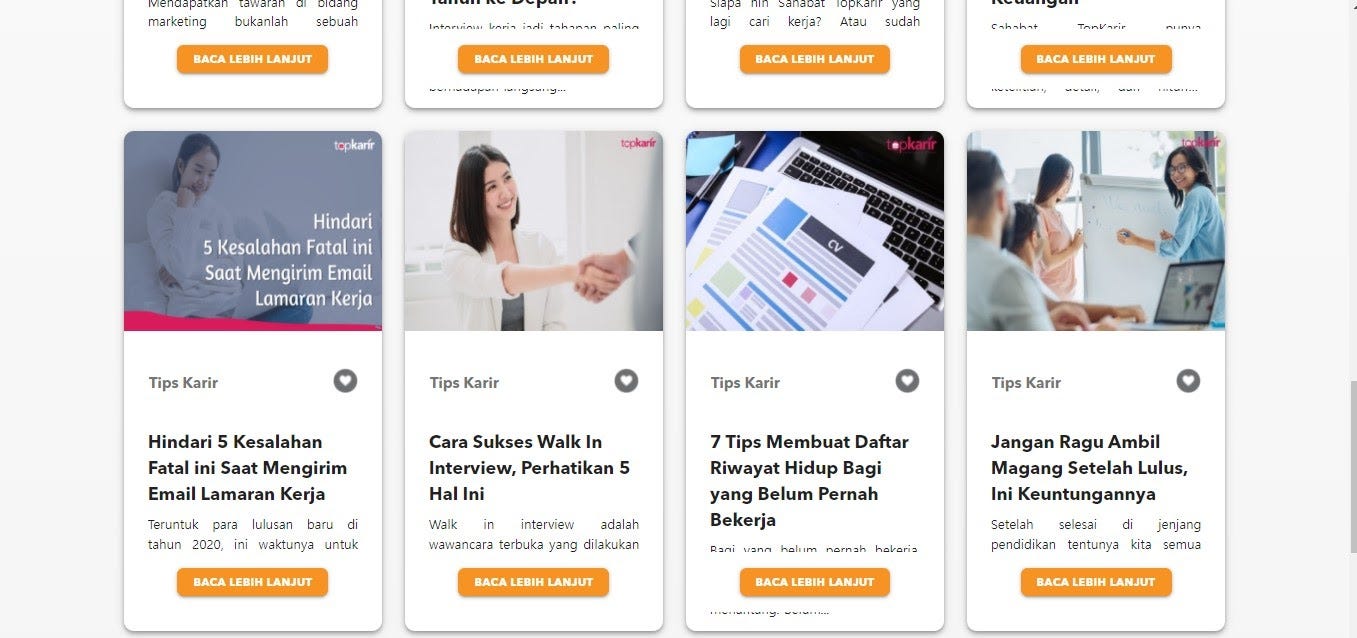
Task: Select Tips Karir label on CV tips card
Action: 745,382
